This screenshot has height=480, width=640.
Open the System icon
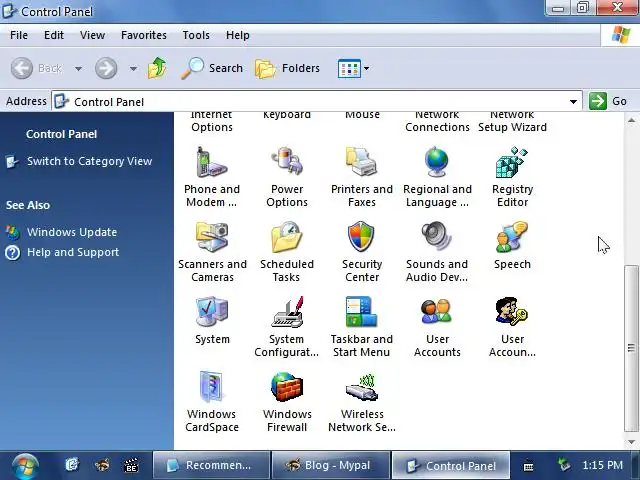click(211, 312)
